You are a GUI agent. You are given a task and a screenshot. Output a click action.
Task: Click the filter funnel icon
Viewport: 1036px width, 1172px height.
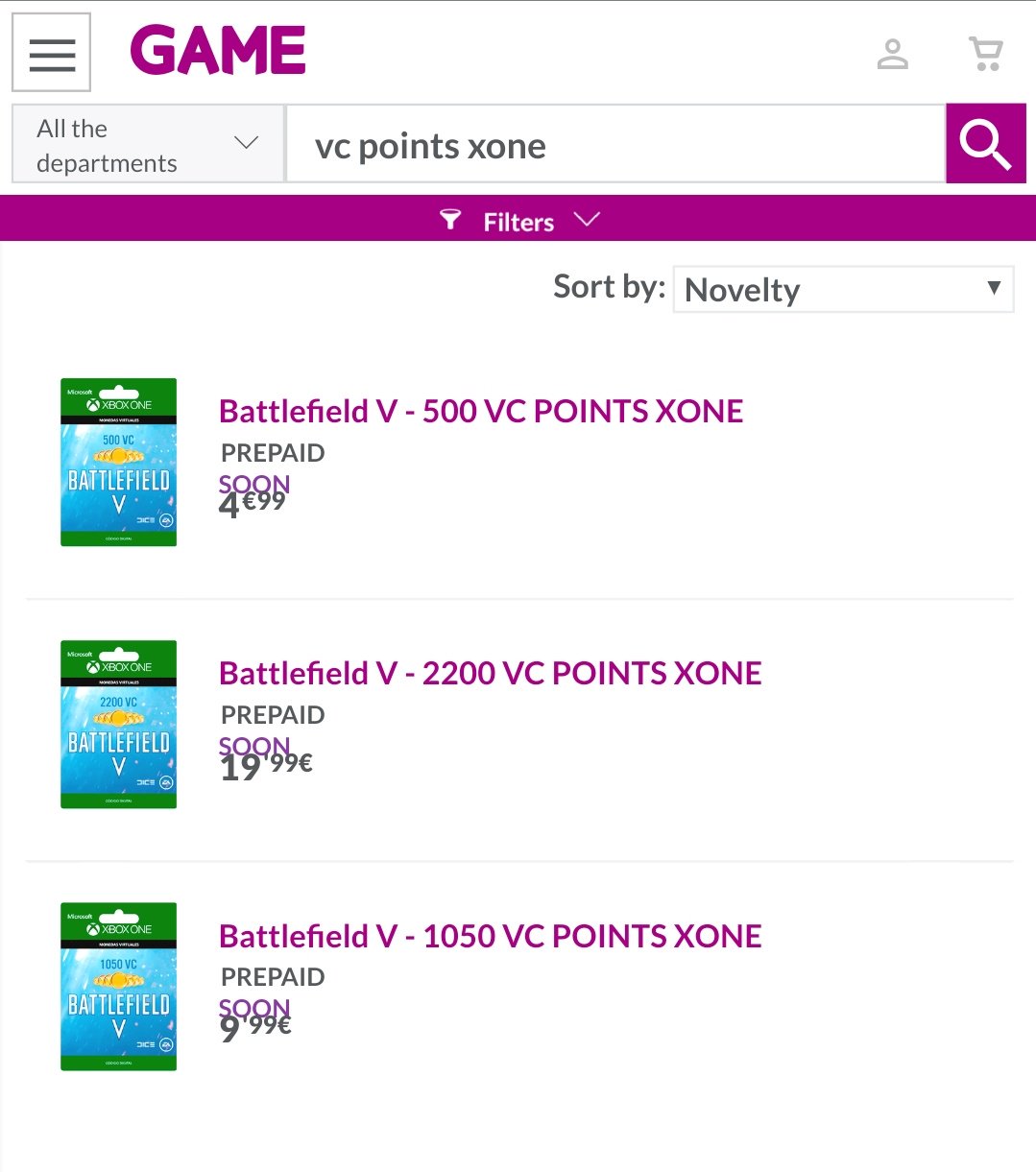[449, 221]
